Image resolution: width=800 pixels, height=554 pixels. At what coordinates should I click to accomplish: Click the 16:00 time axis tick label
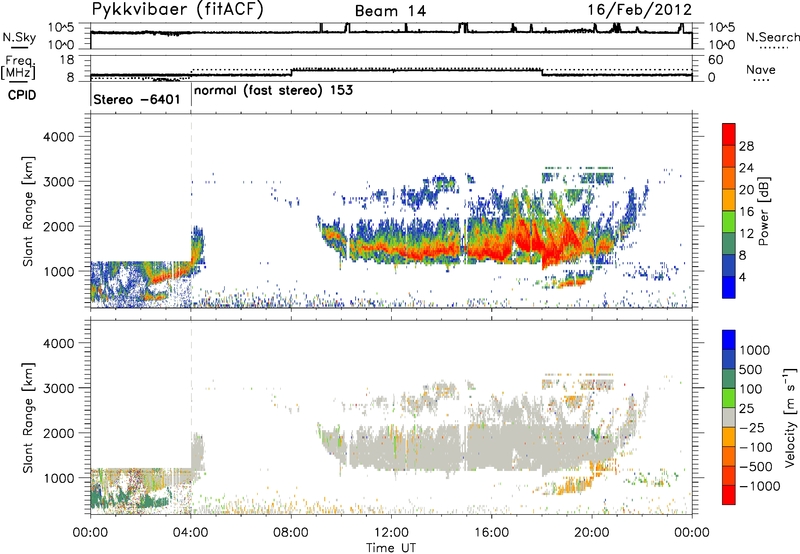point(491,533)
